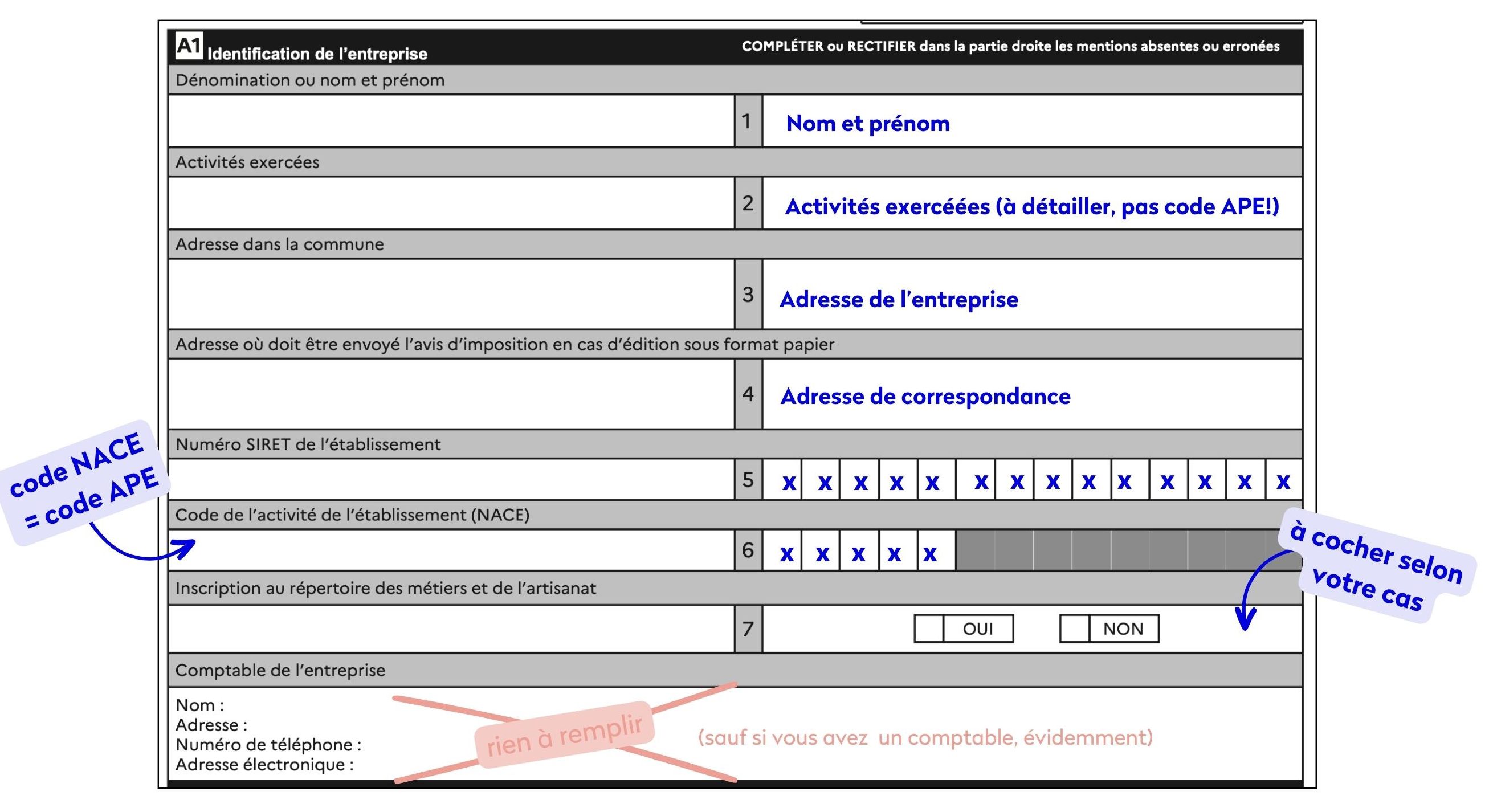
Task: Click the 'Adresse électronique :' line
Action: click(265, 765)
